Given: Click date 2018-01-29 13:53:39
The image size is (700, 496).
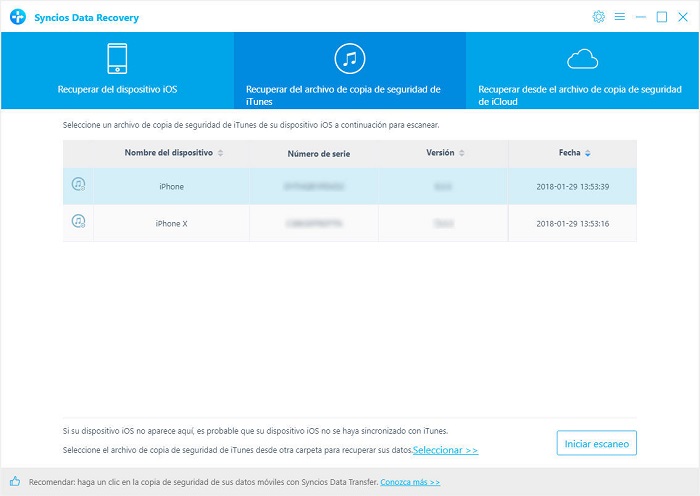Looking at the screenshot, I should [573, 187].
